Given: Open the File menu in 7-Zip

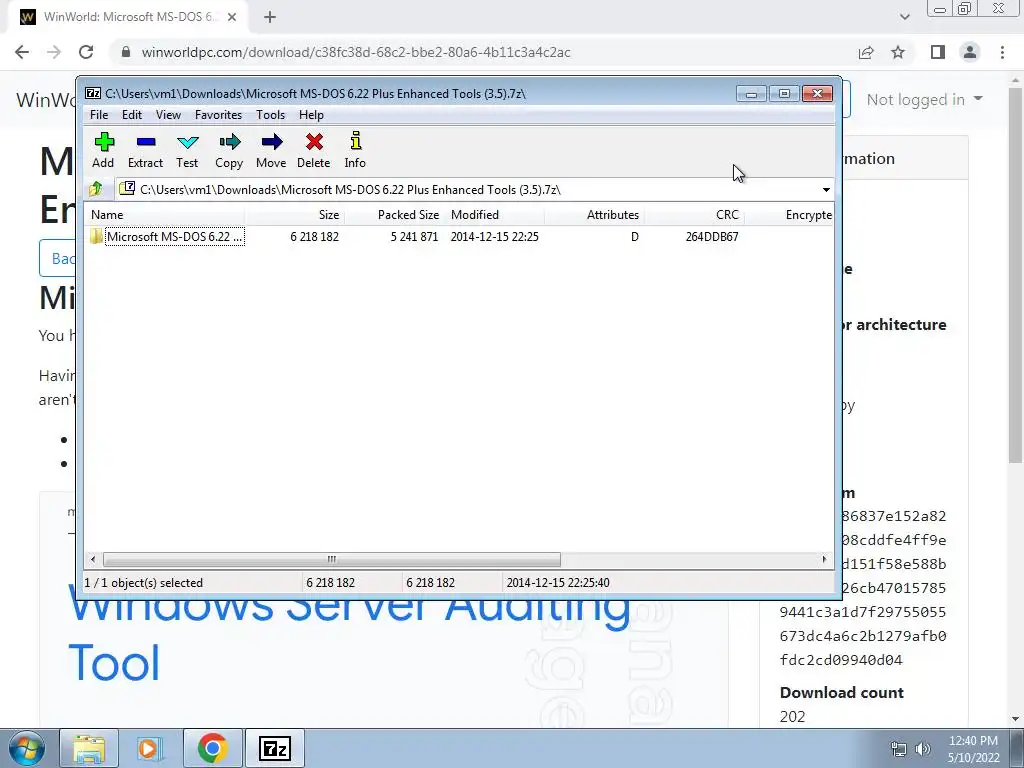Looking at the screenshot, I should coord(99,115).
